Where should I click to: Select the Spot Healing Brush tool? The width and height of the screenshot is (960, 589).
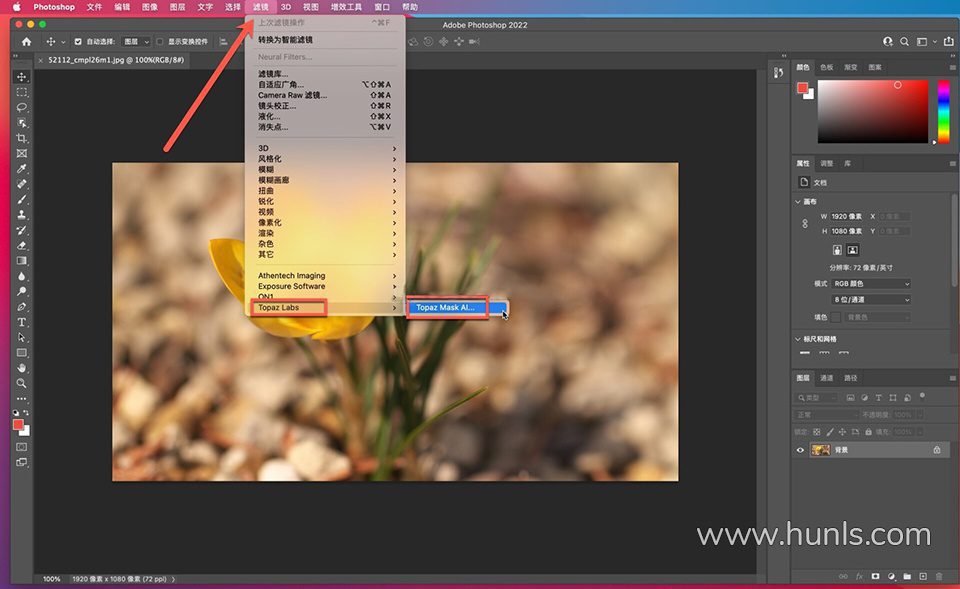pos(21,184)
